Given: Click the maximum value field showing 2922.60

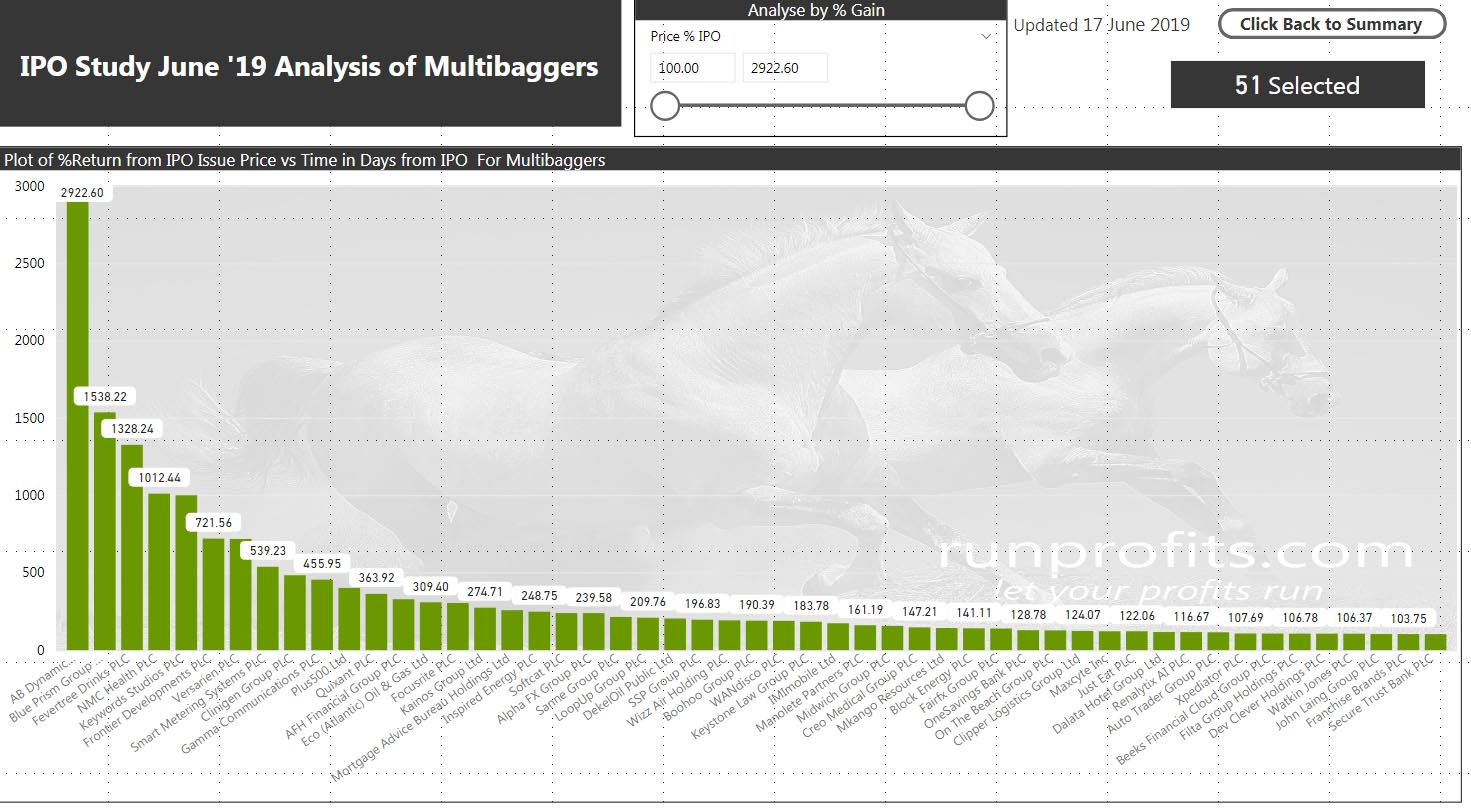Looking at the screenshot, I should tap(784, 68).
